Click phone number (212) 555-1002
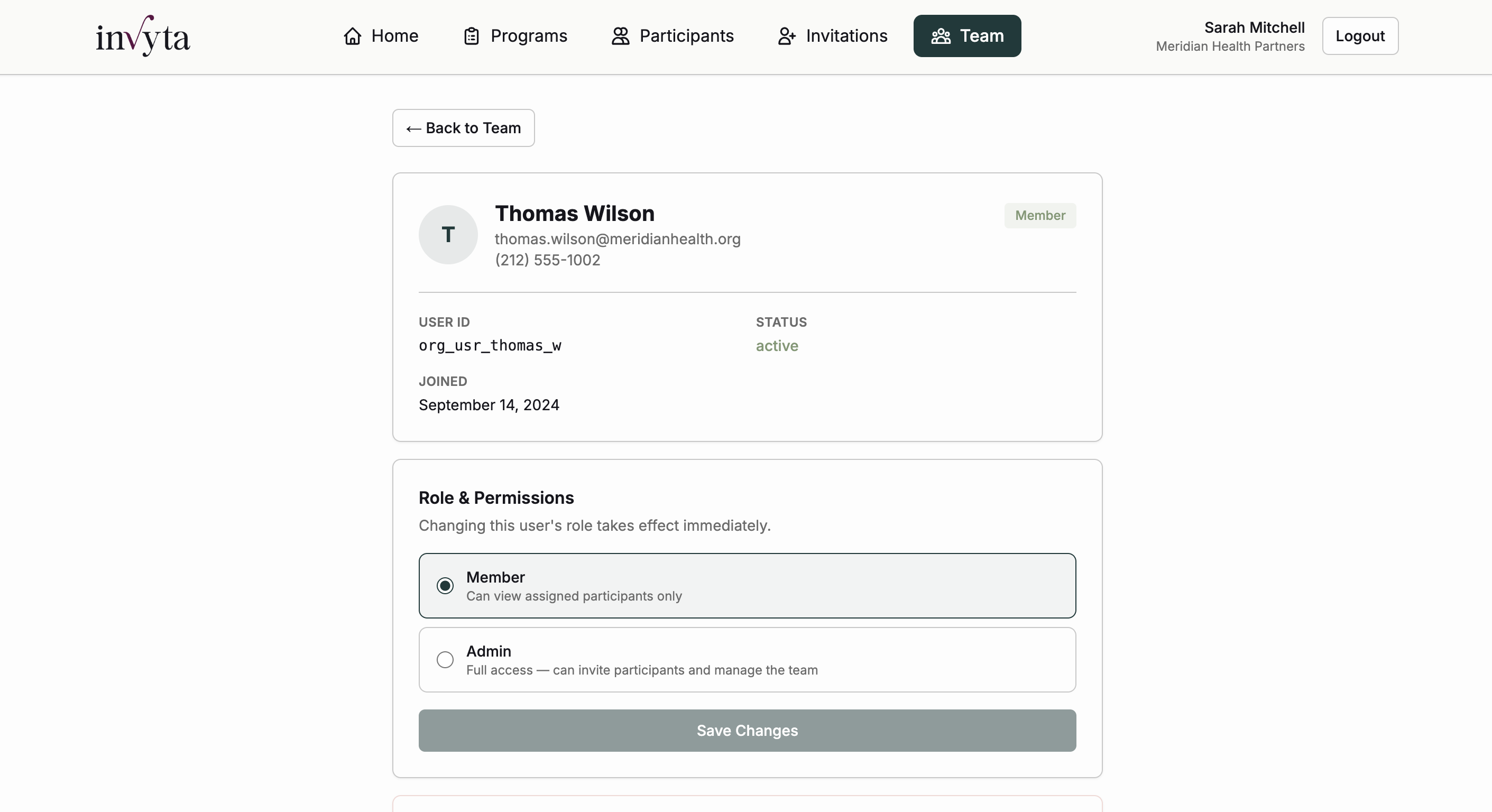 tap(547, 260)
